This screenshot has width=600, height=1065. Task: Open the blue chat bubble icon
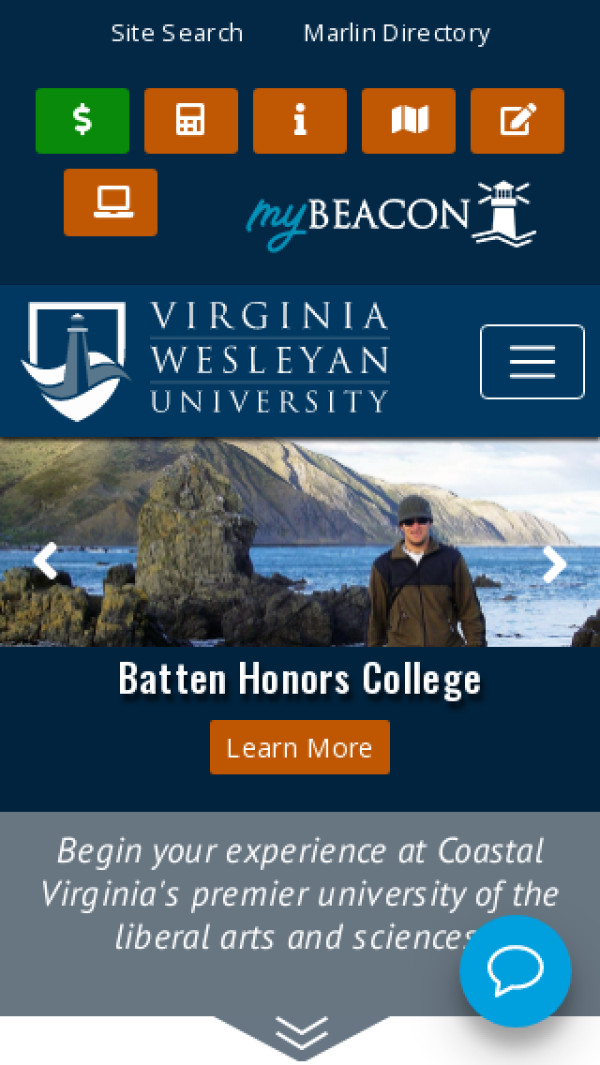pos(515,971)
